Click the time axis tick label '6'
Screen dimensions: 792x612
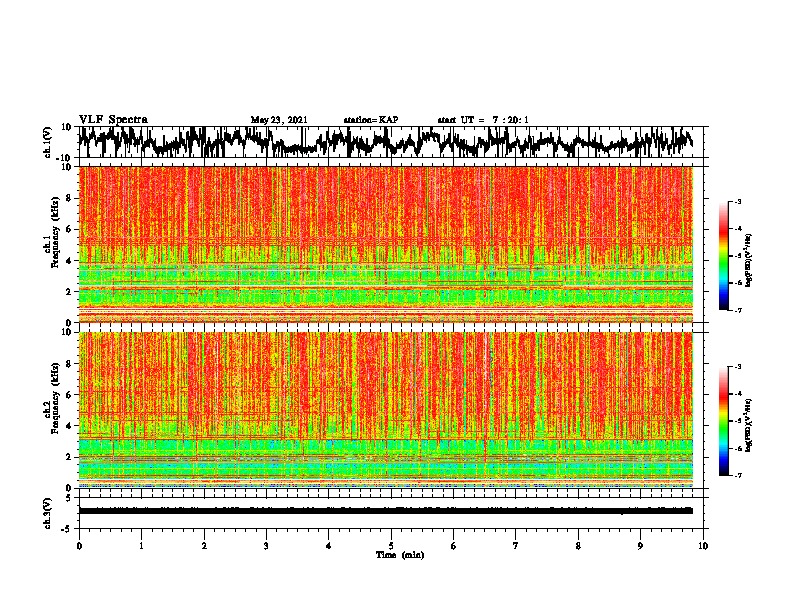454,546
